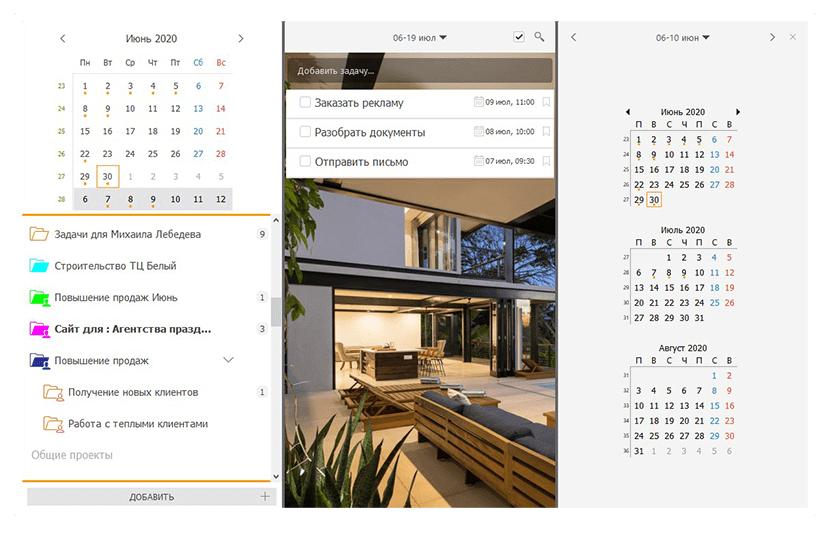
Task: Select 15 in right panel Август 2020
Action: pyautogui.click(x=715, y=406)
